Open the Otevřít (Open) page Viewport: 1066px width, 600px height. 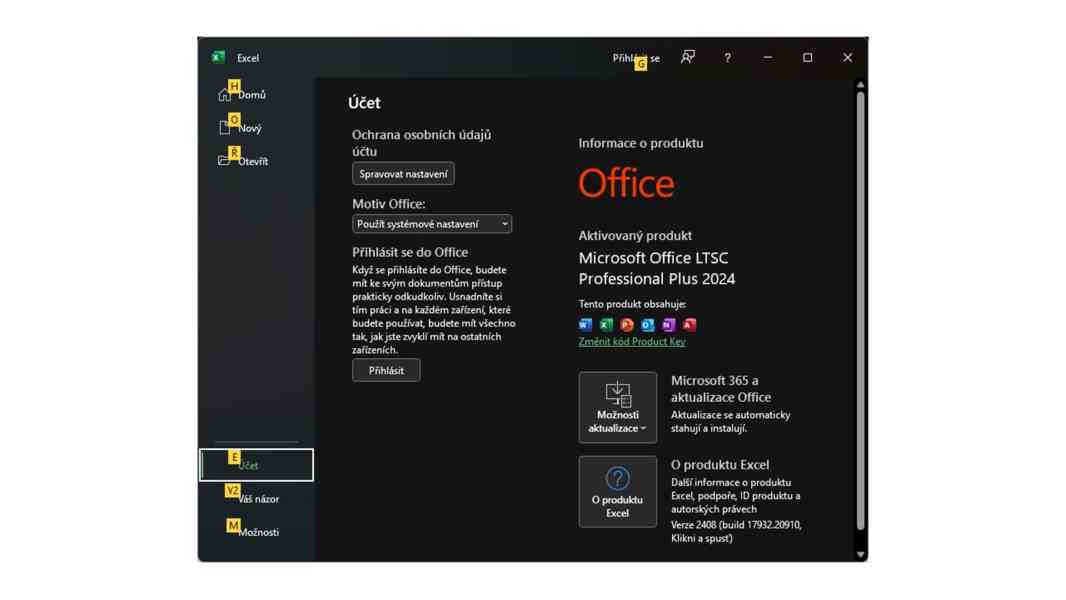point(255,161)
